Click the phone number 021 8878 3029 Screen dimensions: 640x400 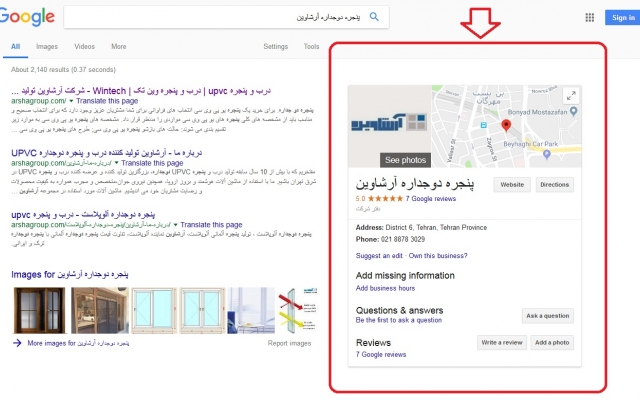tap(403, 239)
